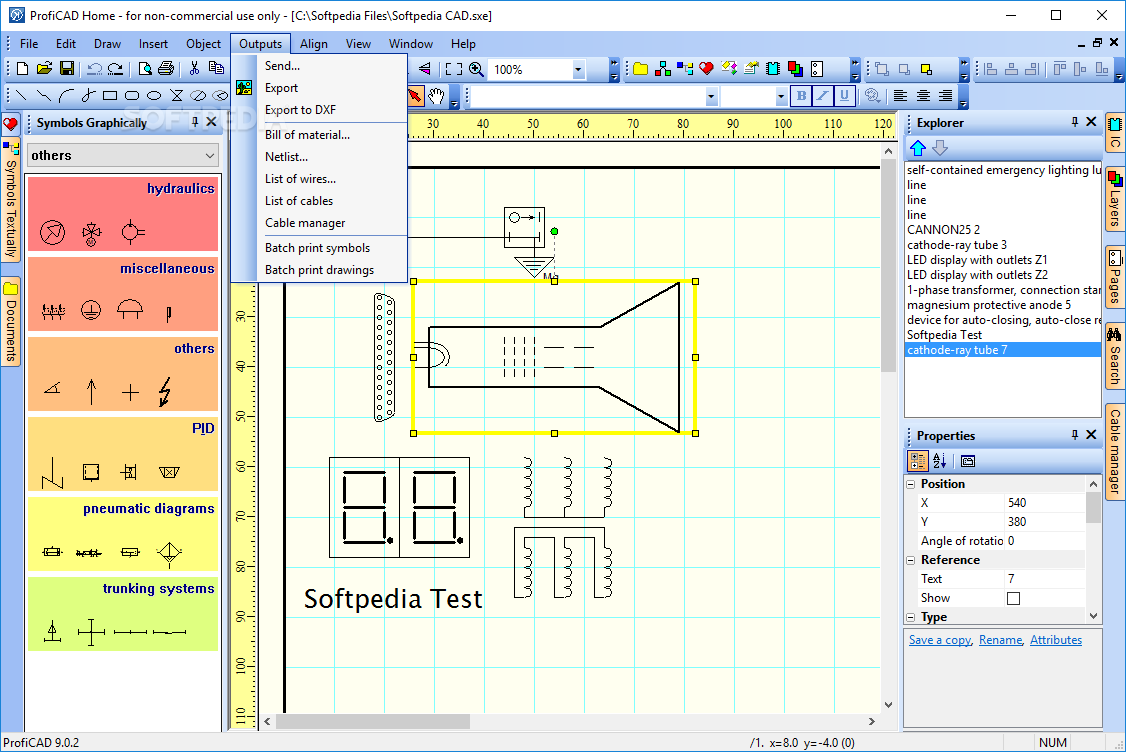This screenshot has width=1126, height=752.
Task: Toggle the Show reference checkbox
Action: [1013, 598]
